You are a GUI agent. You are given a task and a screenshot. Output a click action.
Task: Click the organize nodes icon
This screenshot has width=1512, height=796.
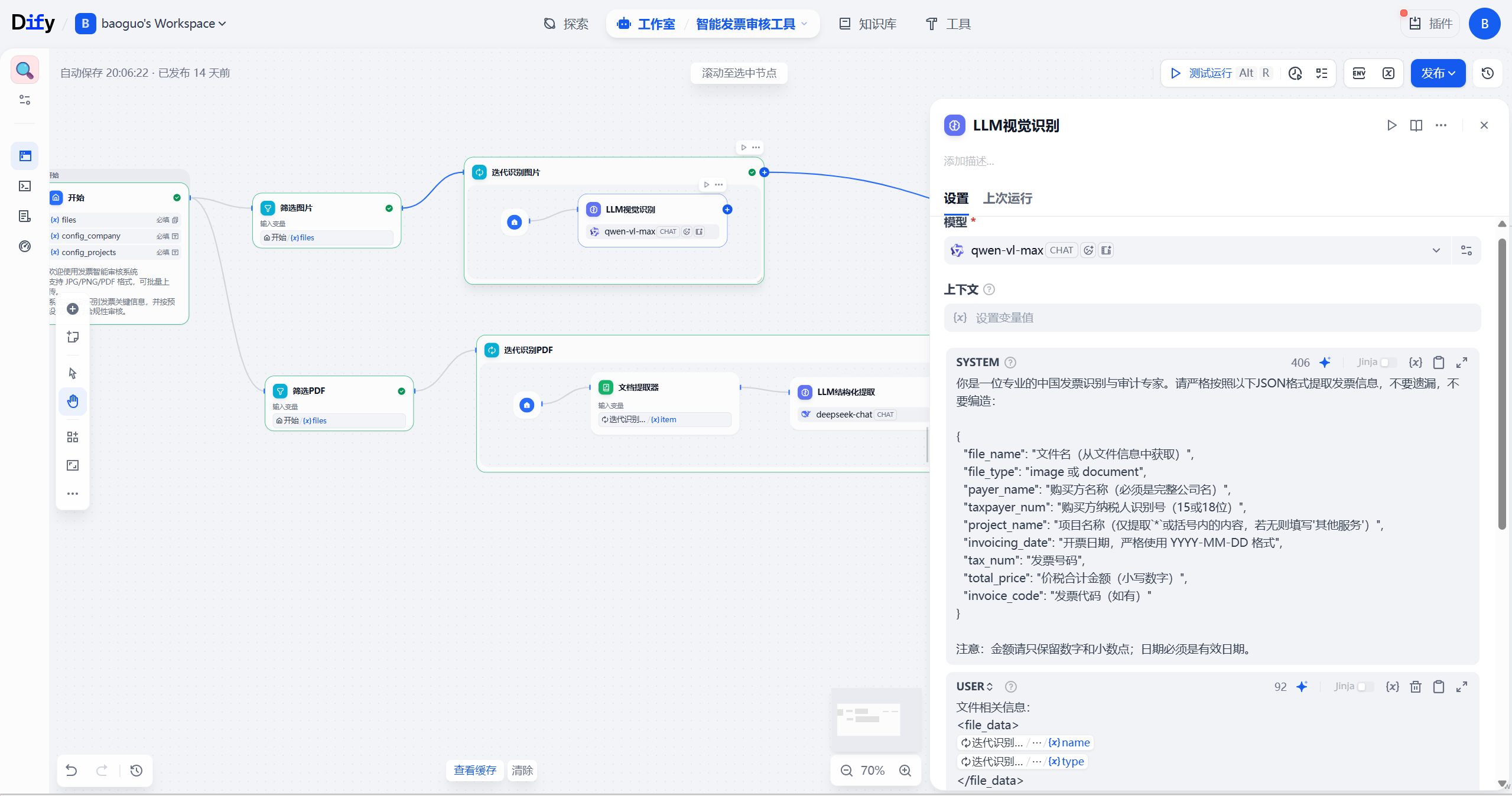[73, 437]
